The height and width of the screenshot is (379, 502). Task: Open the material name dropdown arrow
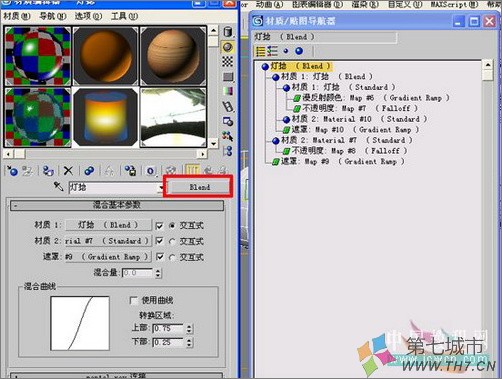pyautogui.click(x=161, y=188)
